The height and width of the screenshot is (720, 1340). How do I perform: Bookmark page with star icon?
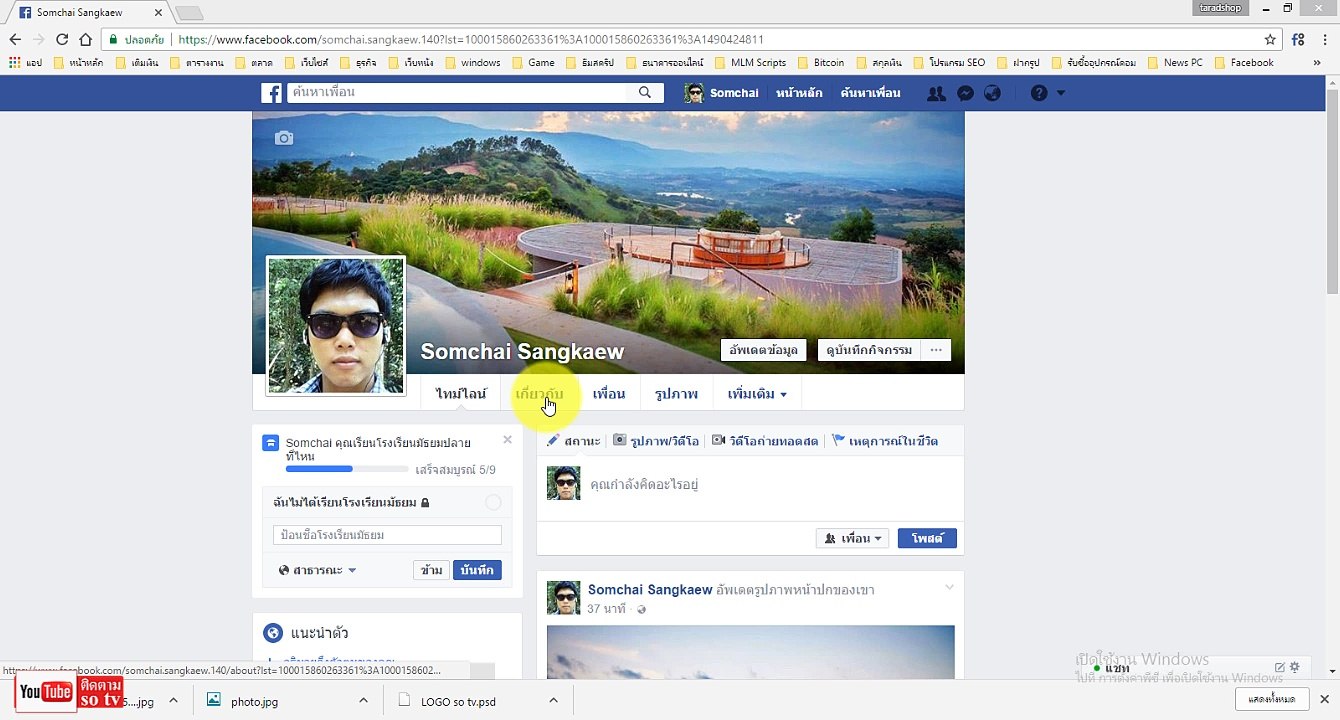pos(1270,40)
